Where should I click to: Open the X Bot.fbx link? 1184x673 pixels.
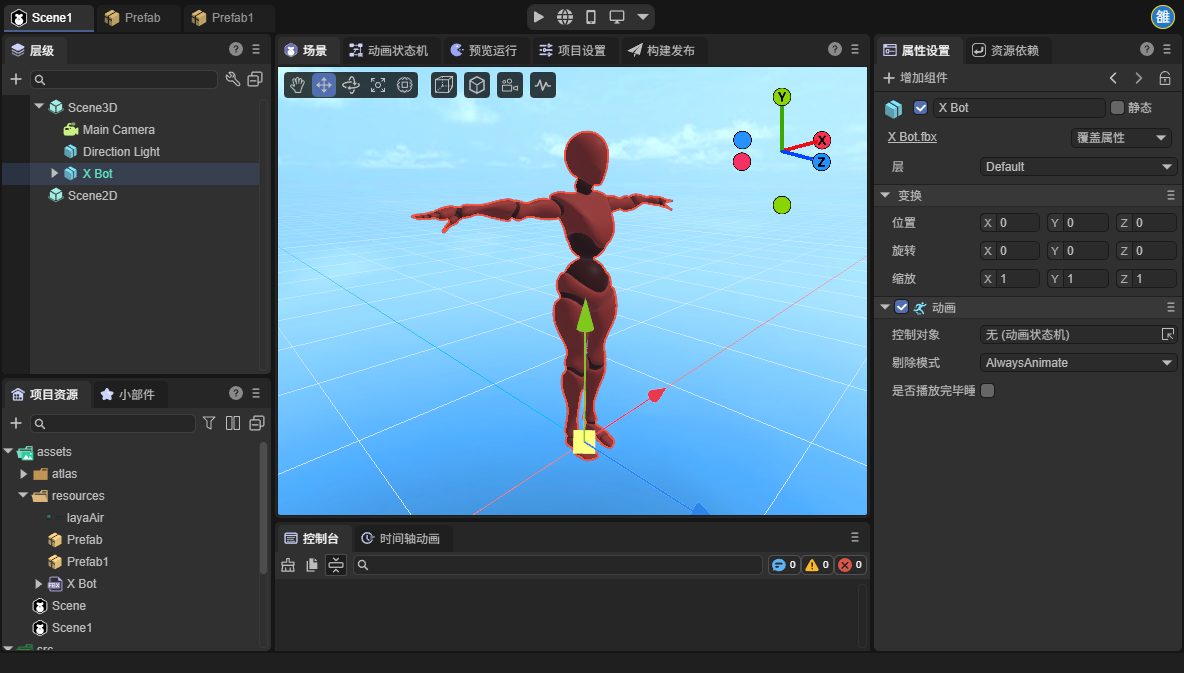point(912,137)
